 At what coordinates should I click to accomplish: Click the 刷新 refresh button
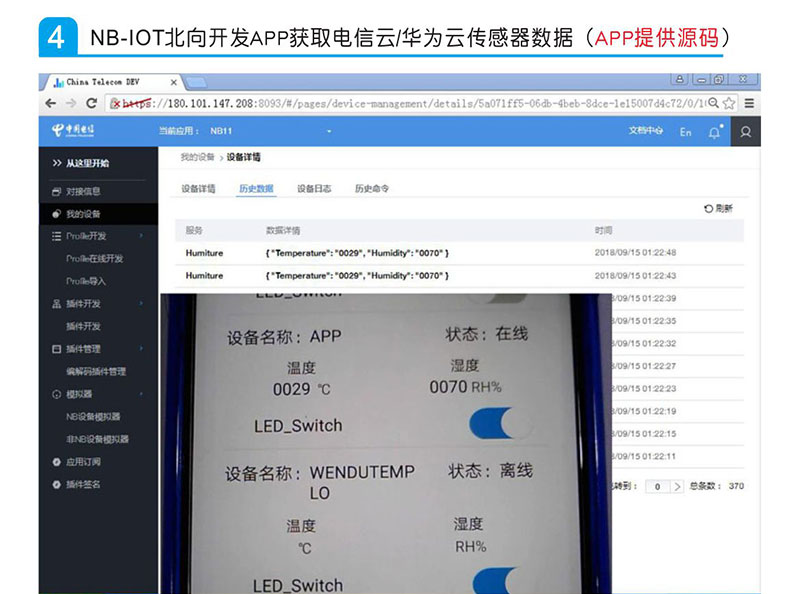718,208
